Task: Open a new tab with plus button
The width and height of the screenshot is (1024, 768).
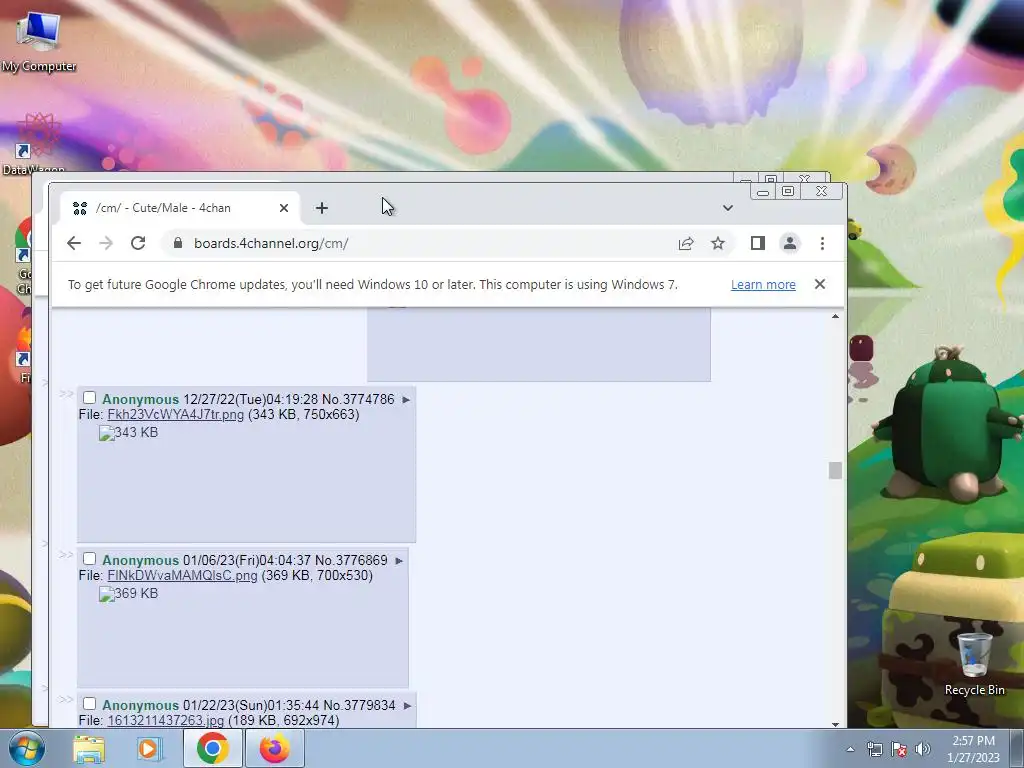Action: [x=321, y=208]
